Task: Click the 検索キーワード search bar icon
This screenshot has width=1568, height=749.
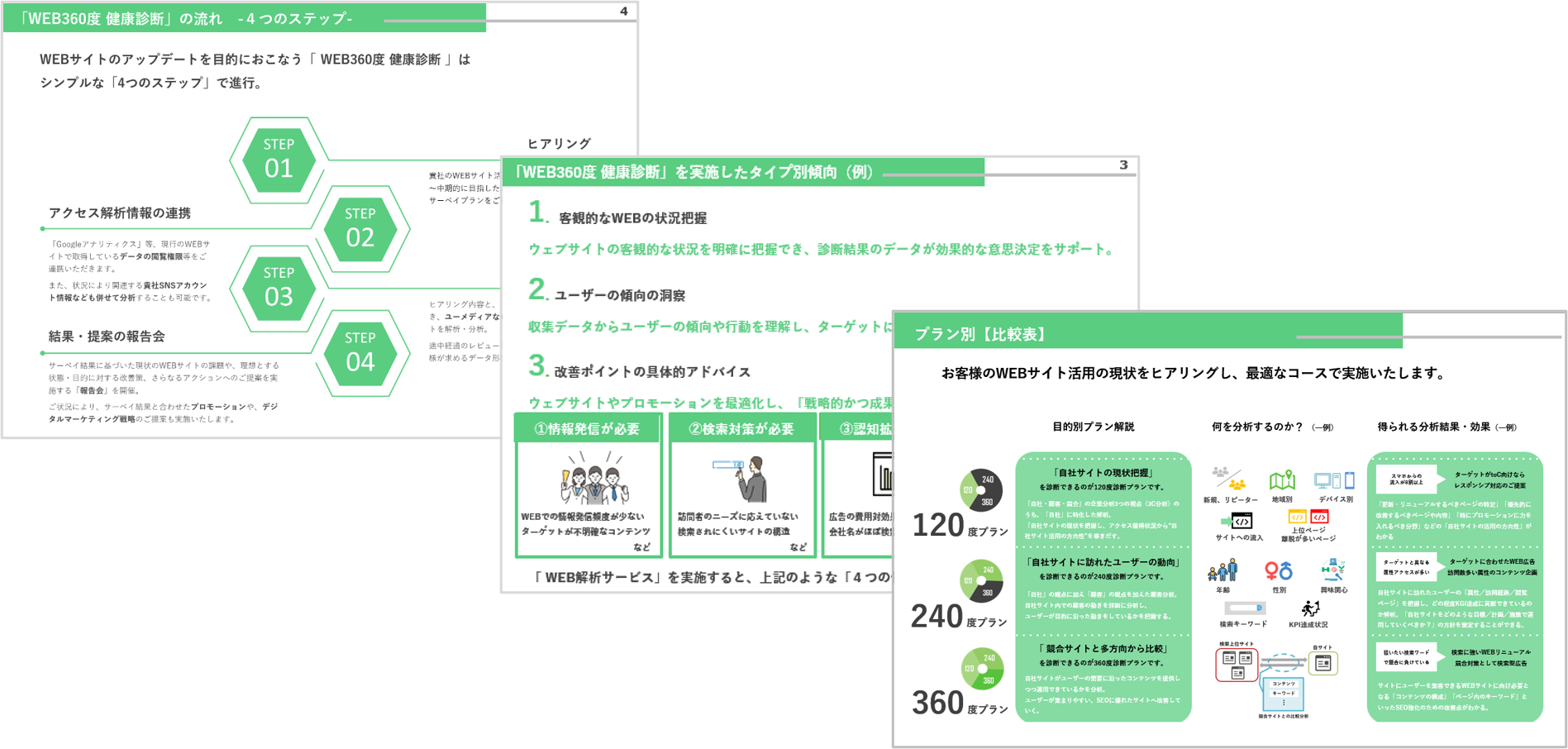Action: pos(1244,608)
